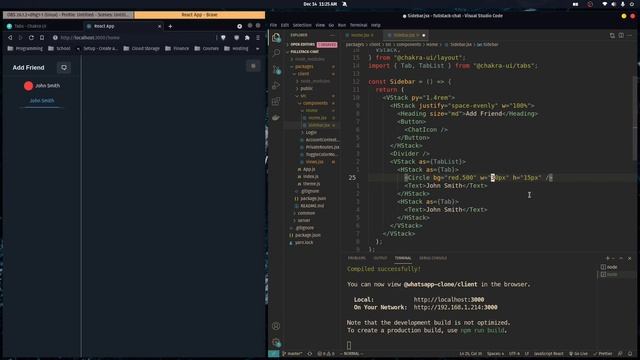Open Run and Debug view in VS Code

276,85
